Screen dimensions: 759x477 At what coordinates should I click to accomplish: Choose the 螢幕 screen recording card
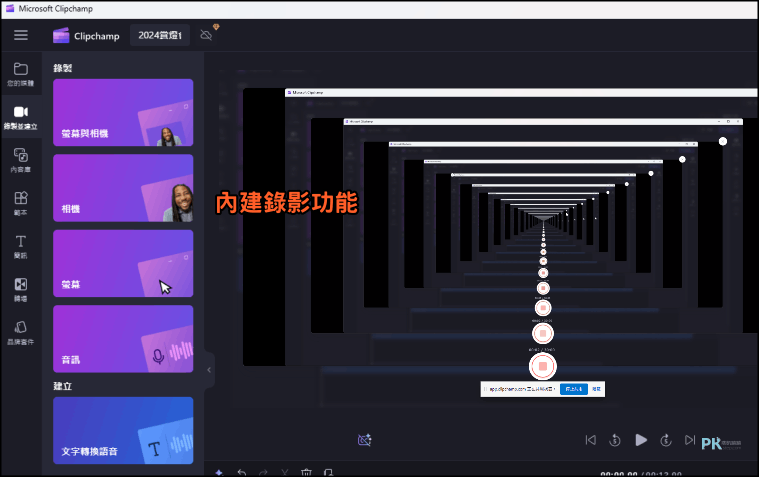pyautogui.click(x=123, y=263)
